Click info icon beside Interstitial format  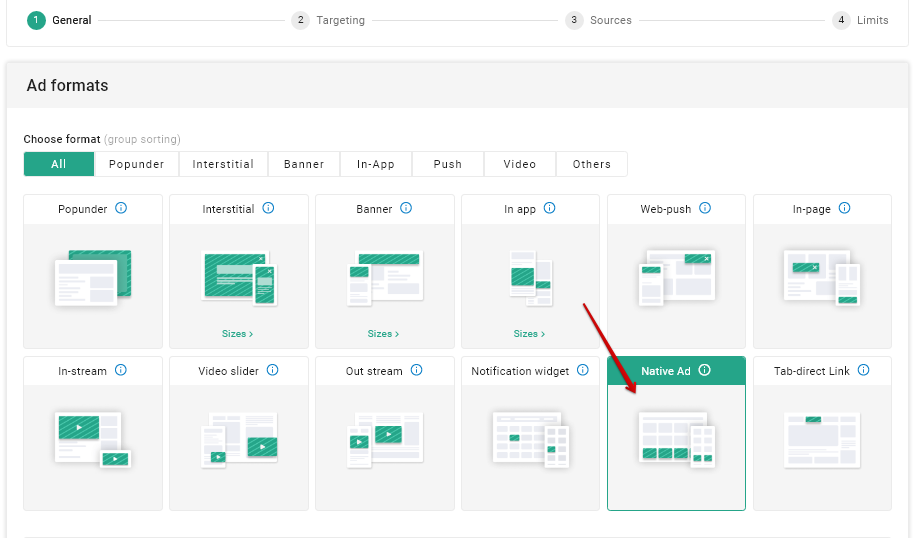click(268, 209)
